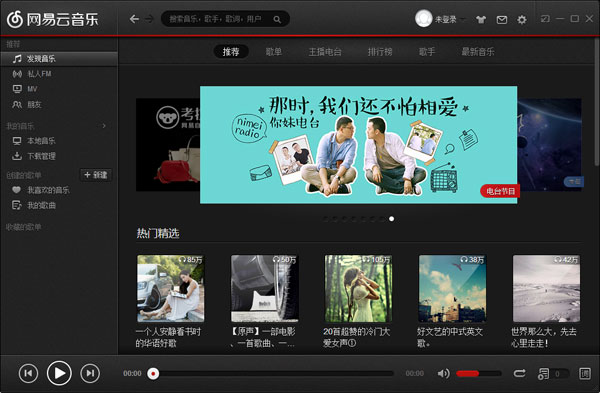
Task: Start playback with the play button
Action: click(x=59, y=373)
